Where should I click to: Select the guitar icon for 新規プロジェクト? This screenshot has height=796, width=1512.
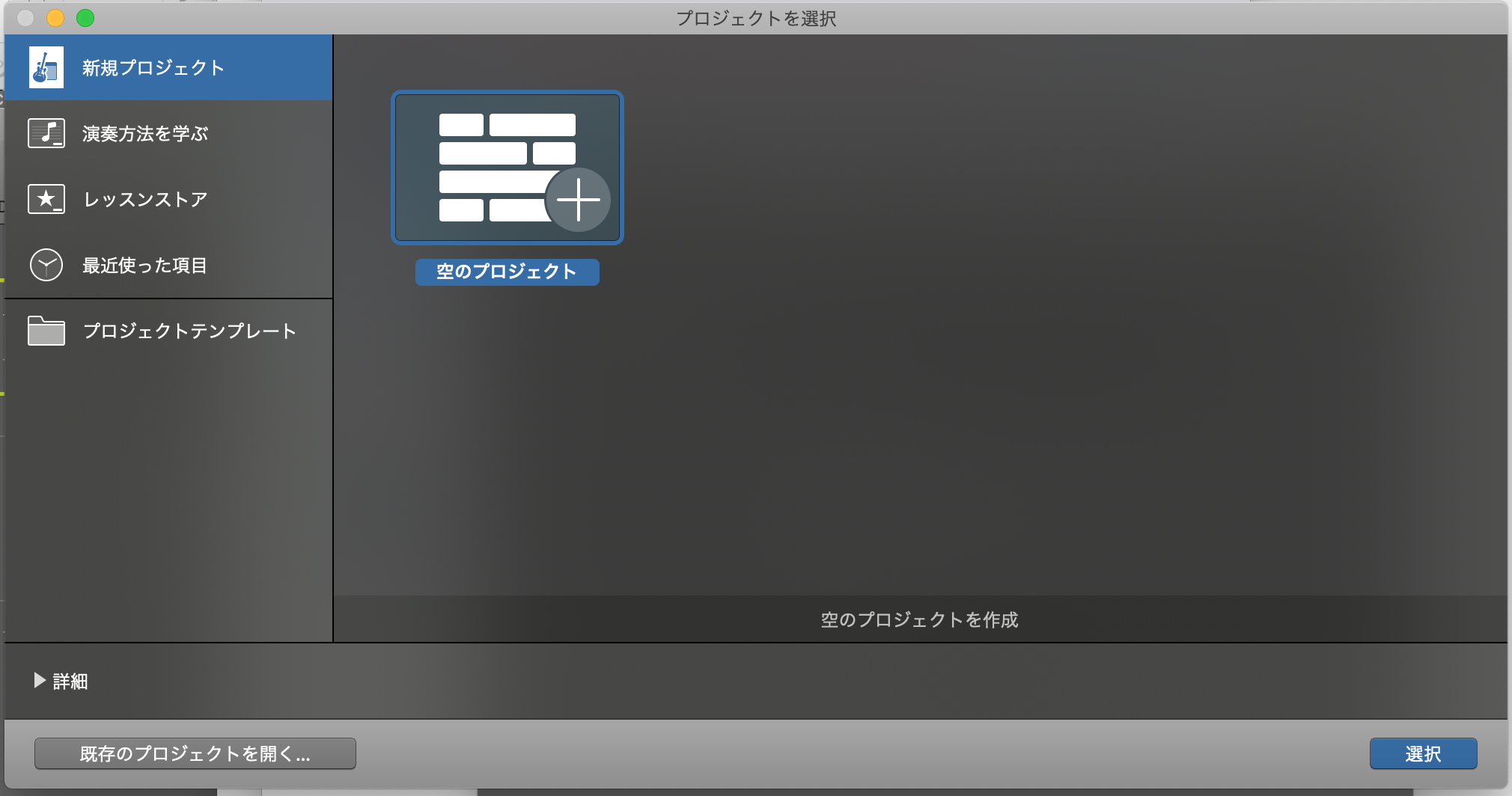(46, 67)
